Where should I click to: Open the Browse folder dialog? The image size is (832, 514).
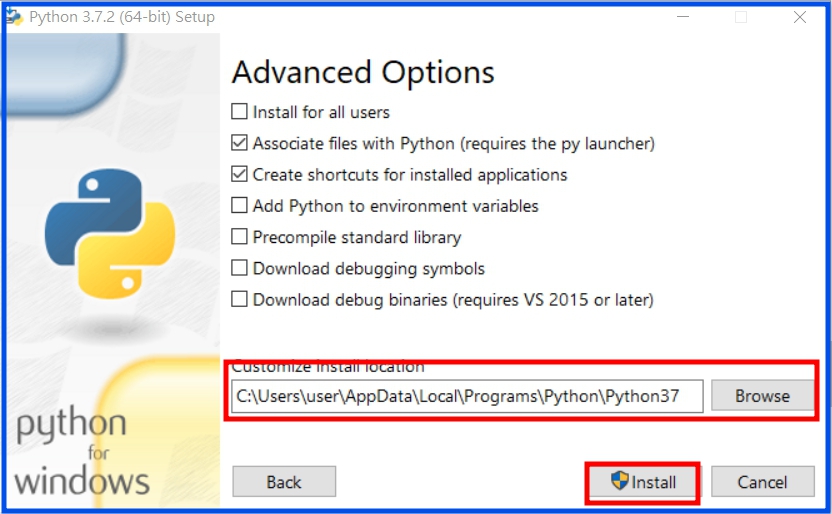tap(762, 396)
